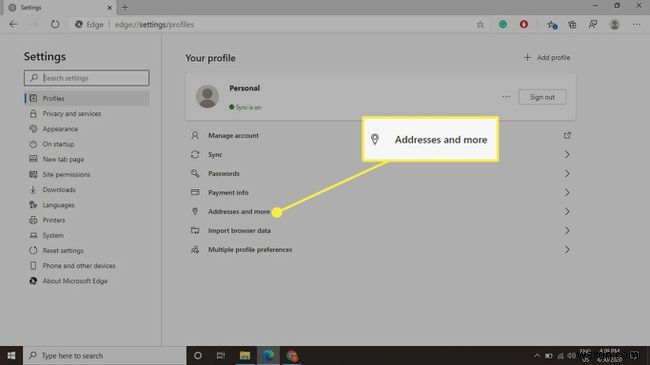Click the Import browser data folder icon

[x=195, y=230]
